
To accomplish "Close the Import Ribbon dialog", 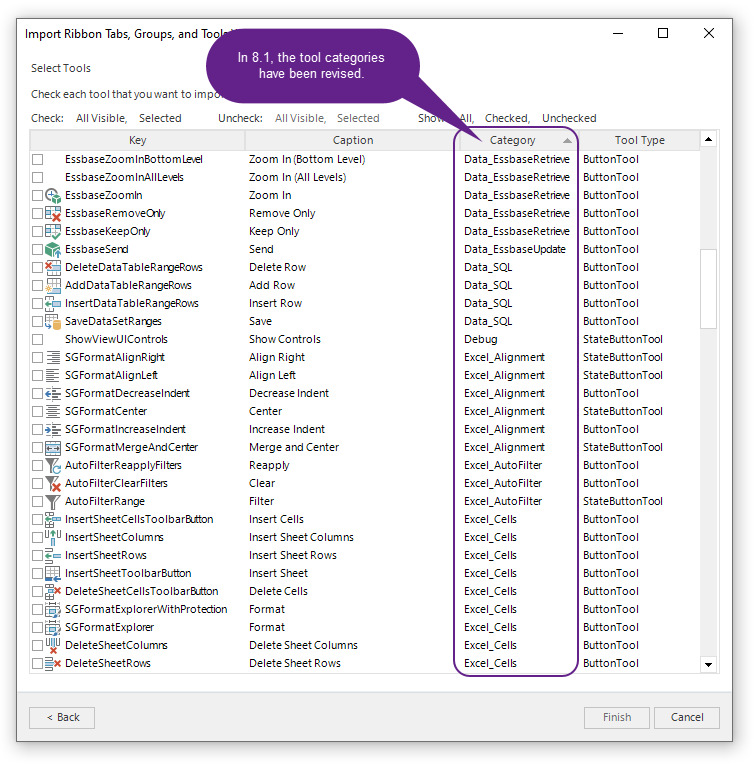I will click(x=709, y=33).
